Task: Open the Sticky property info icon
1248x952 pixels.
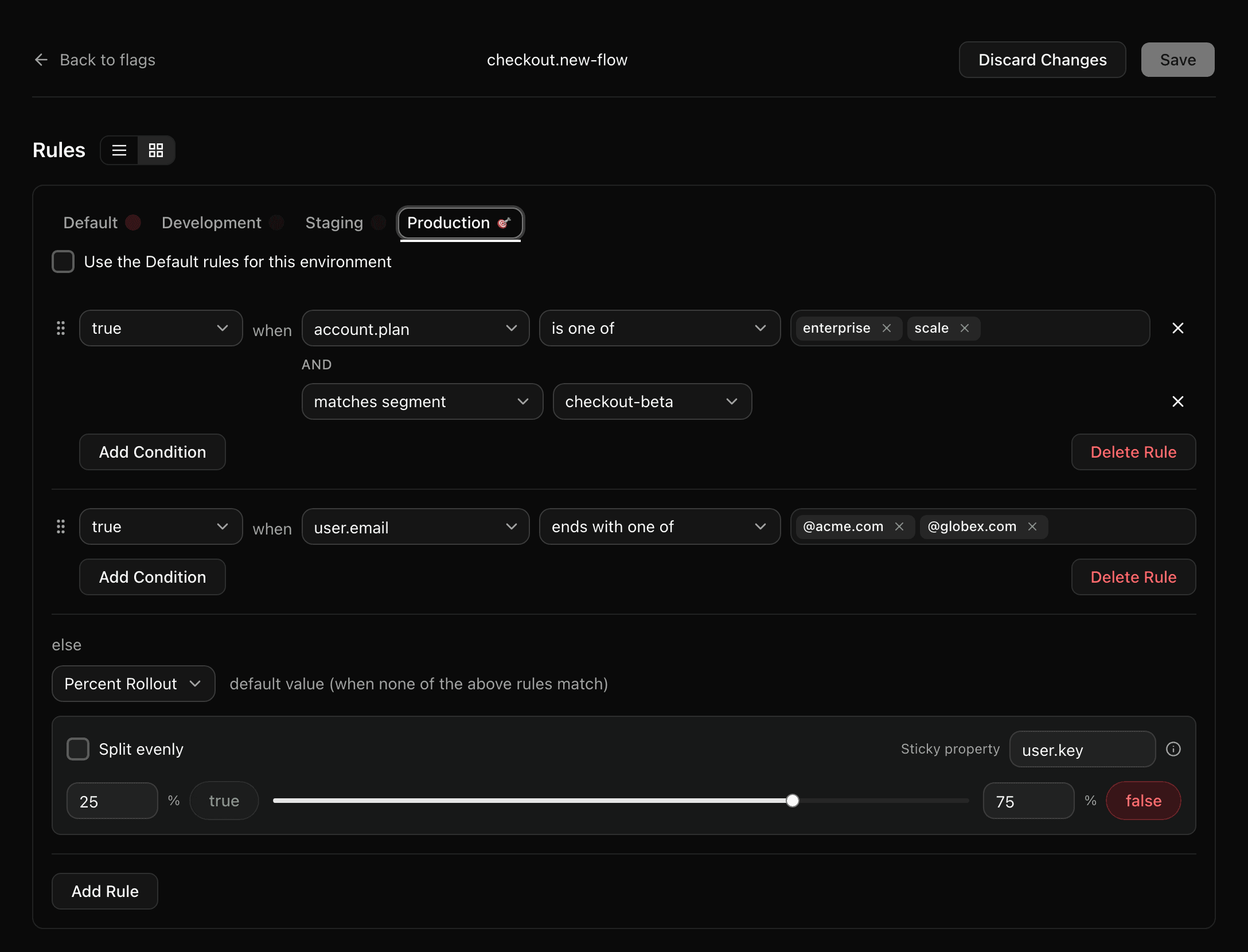Action: (x=1173, y=749)
